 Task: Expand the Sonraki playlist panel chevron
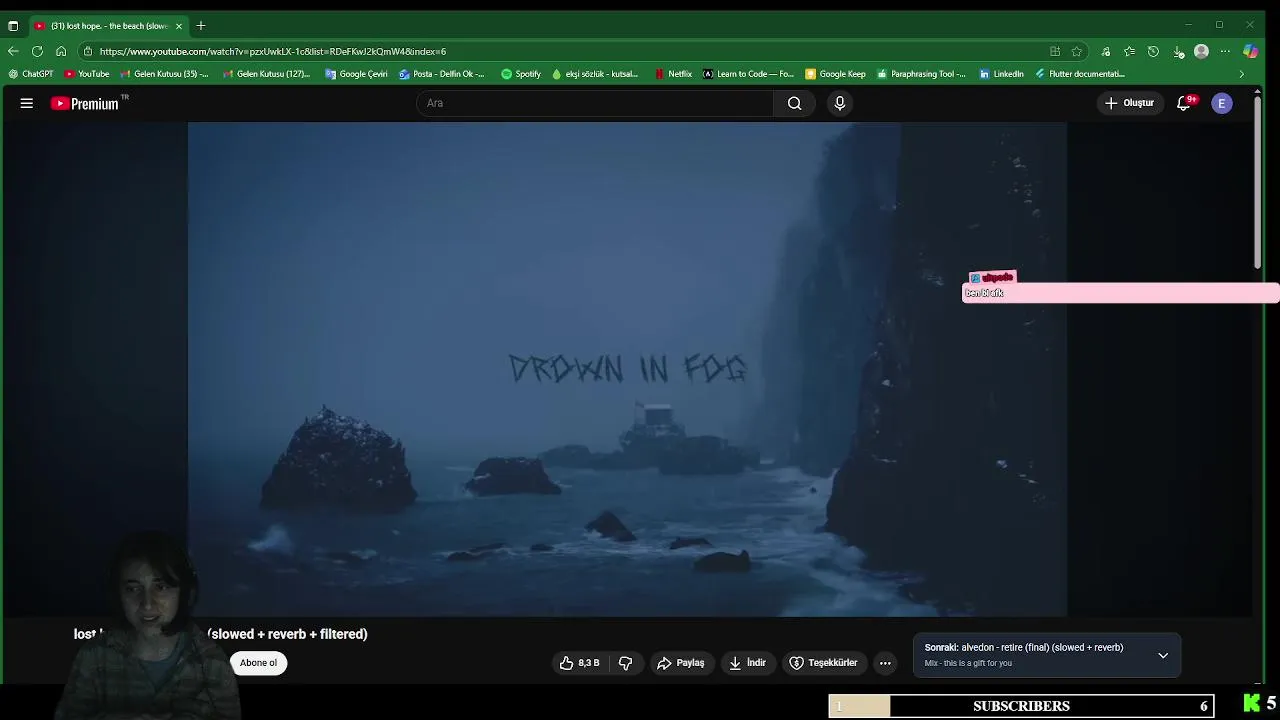[1163, 656]
